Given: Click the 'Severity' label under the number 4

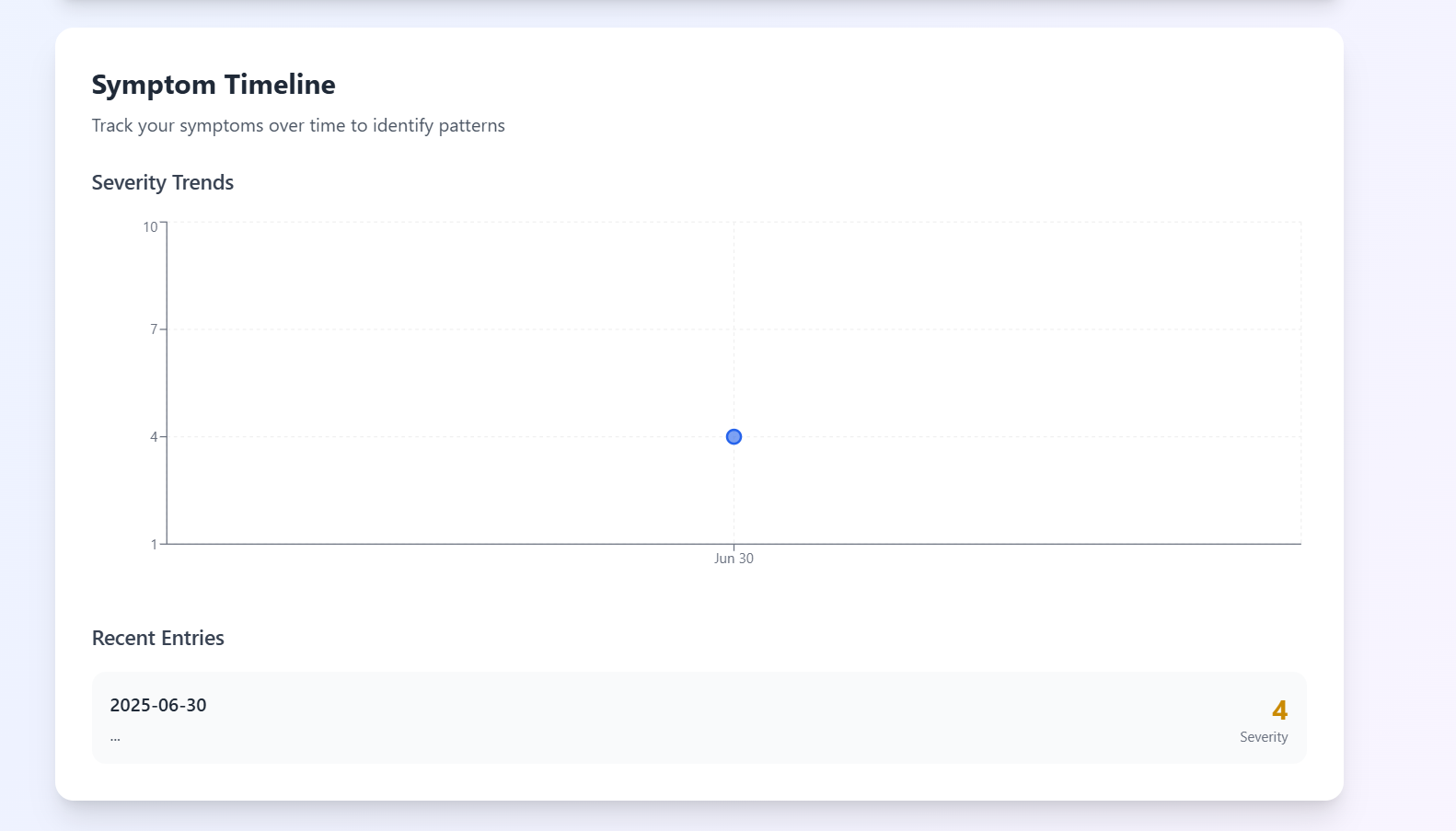Looking at the screenshot, I should pyautogui.click(x=1264, y=737).
